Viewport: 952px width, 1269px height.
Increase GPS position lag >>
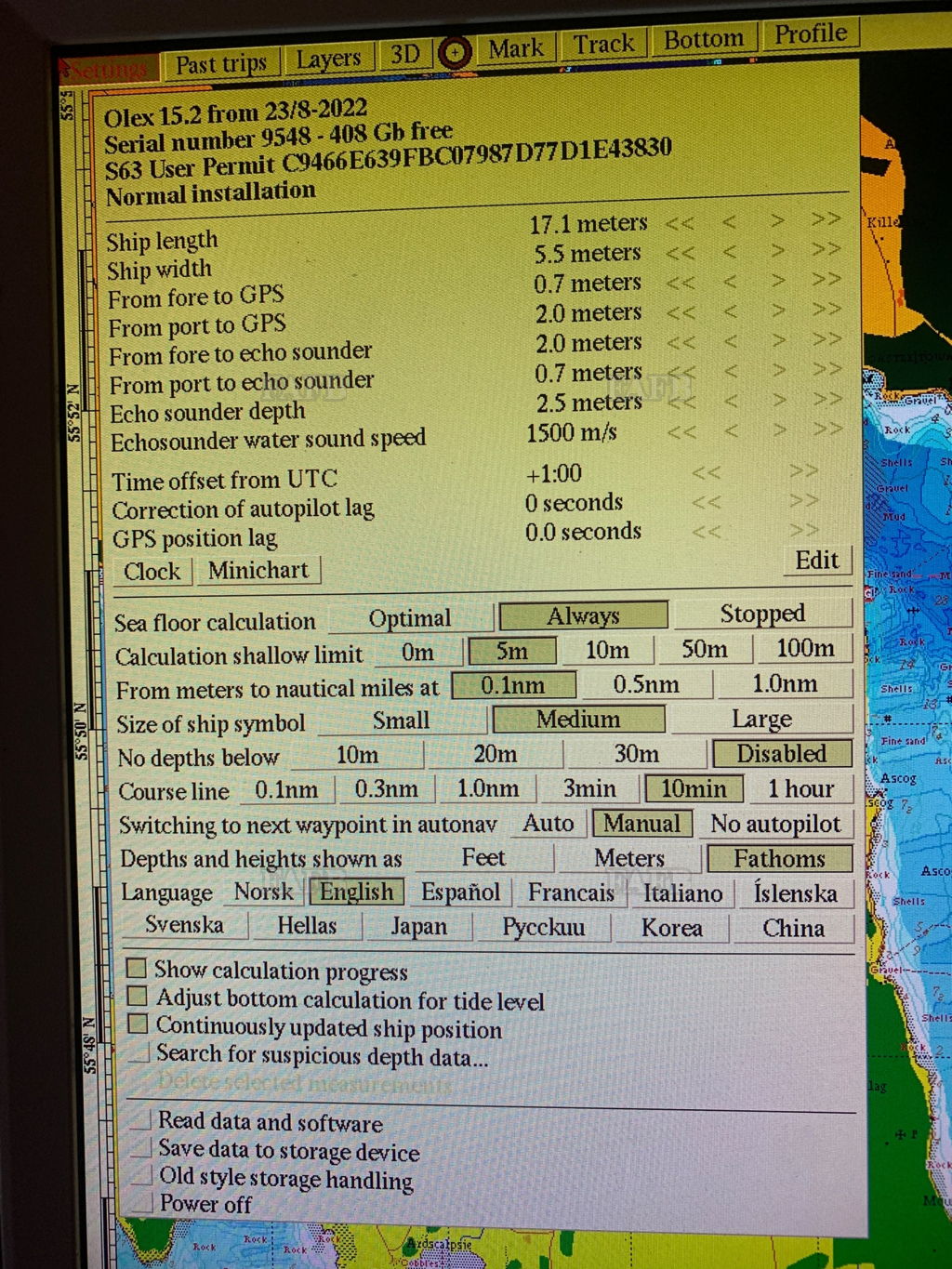click(x=804, y=530)
